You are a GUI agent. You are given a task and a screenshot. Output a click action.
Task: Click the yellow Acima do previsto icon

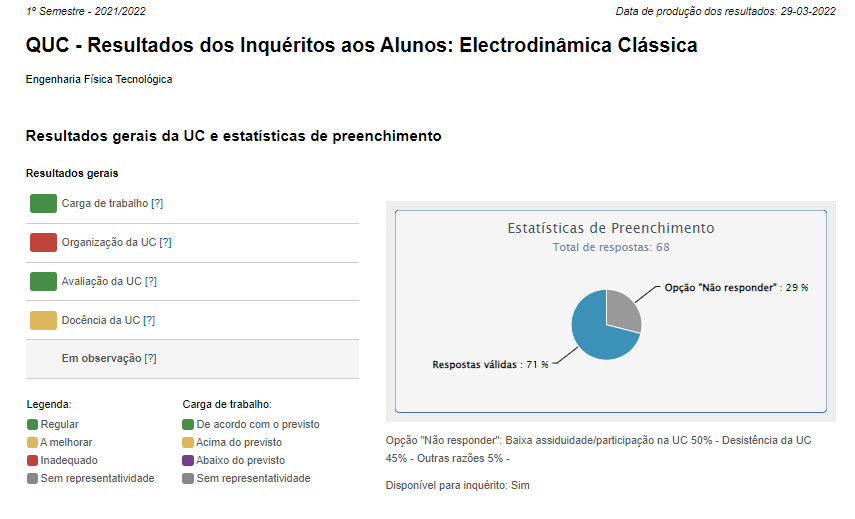[189, 443]
